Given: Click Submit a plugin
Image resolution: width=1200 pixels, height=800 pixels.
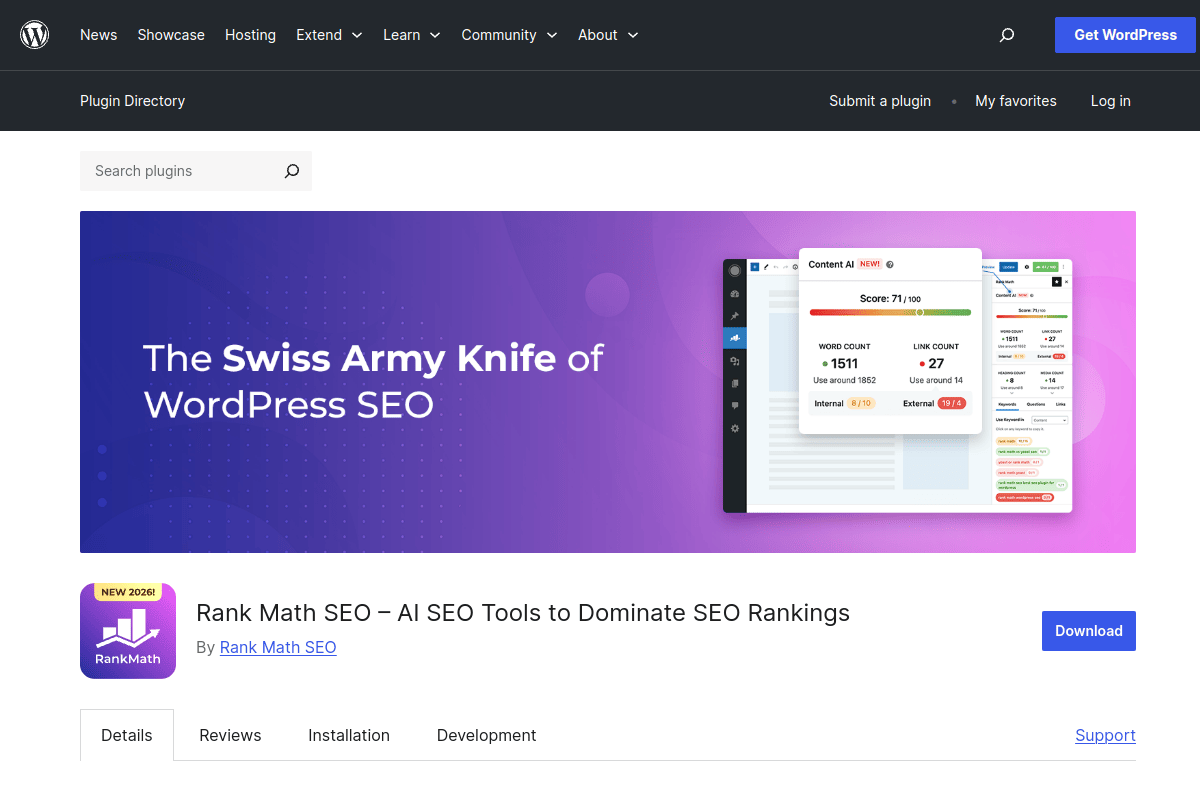Looking at the screenshot, I should 879,101.
